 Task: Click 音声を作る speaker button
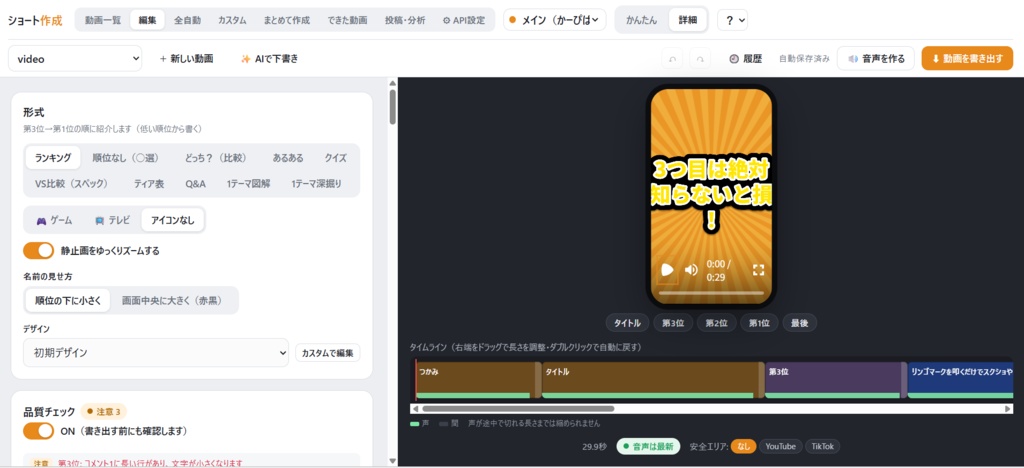(876, 59)
